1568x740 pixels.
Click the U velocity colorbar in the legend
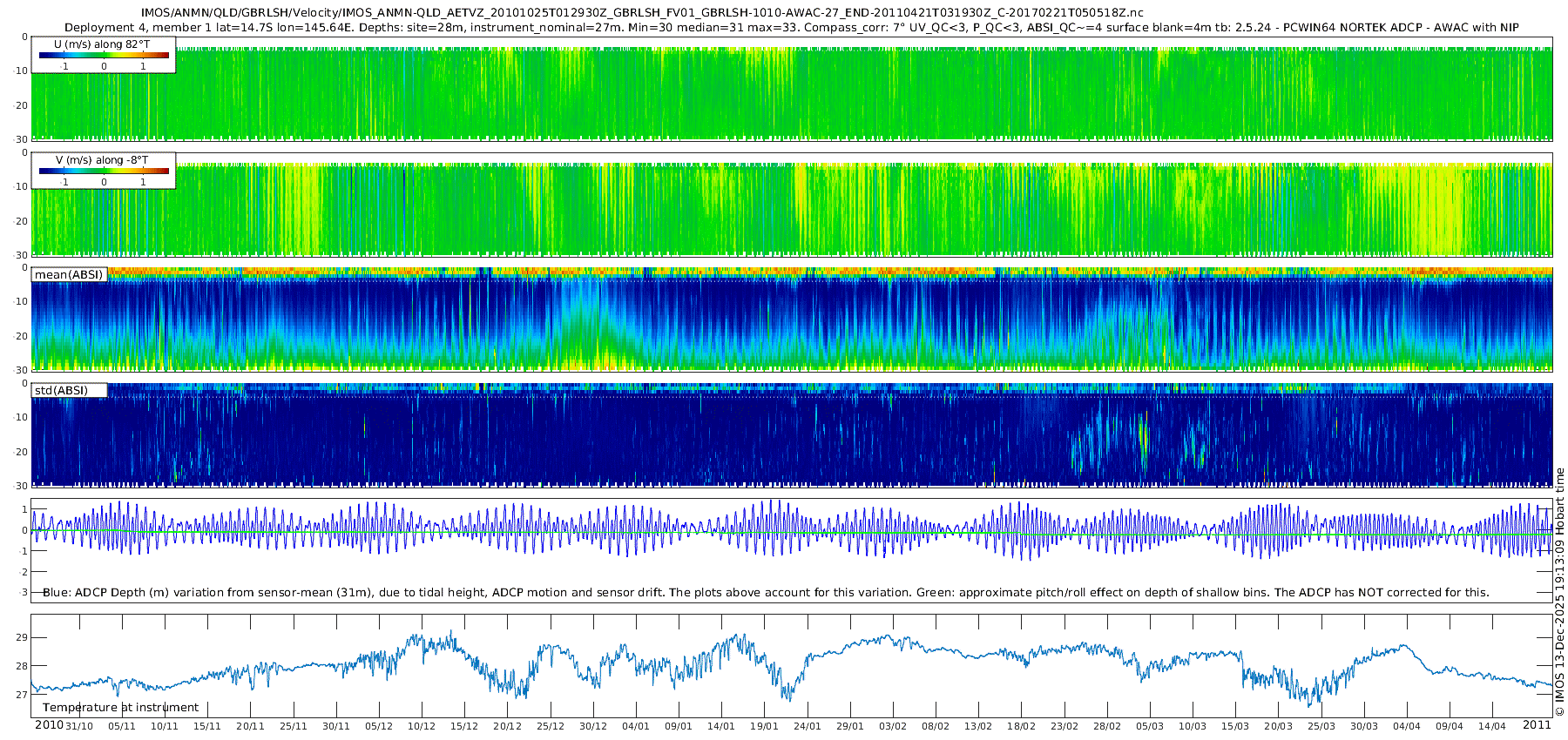[104, 55]
